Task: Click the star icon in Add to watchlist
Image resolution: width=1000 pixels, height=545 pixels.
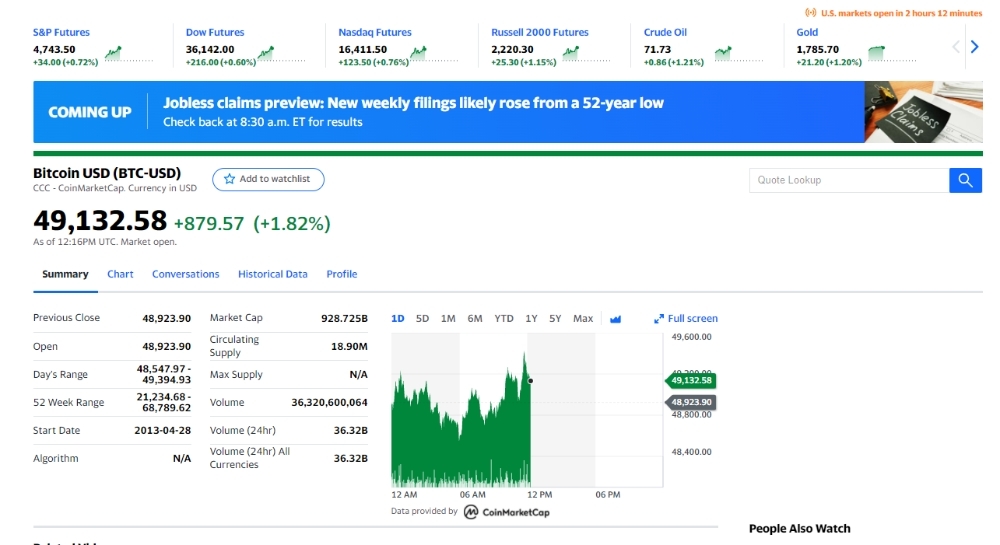Action: 229,179
